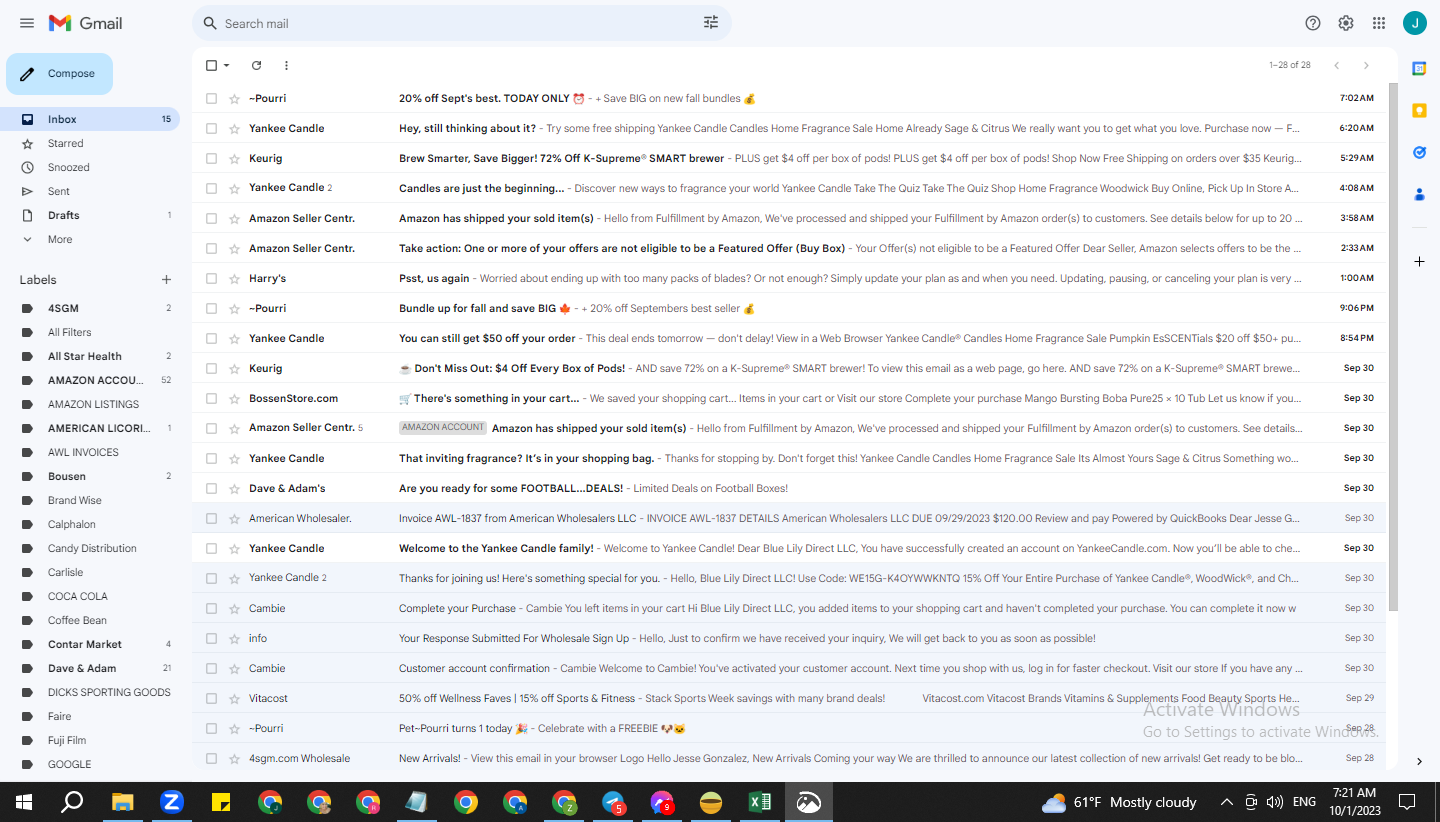The image size is (1440, 822).
Task: Open the weather widget in the taskbar
Action: click(1119, 802)
